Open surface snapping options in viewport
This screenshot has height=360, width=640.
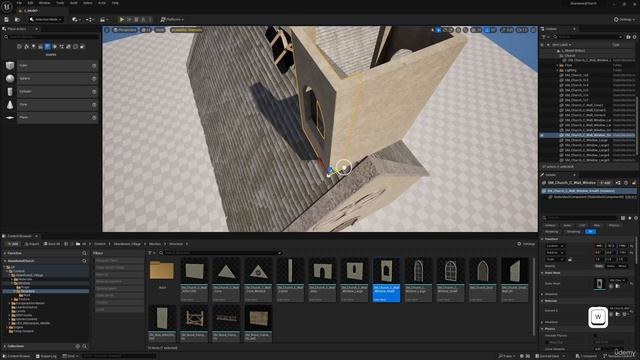point(466,30)
